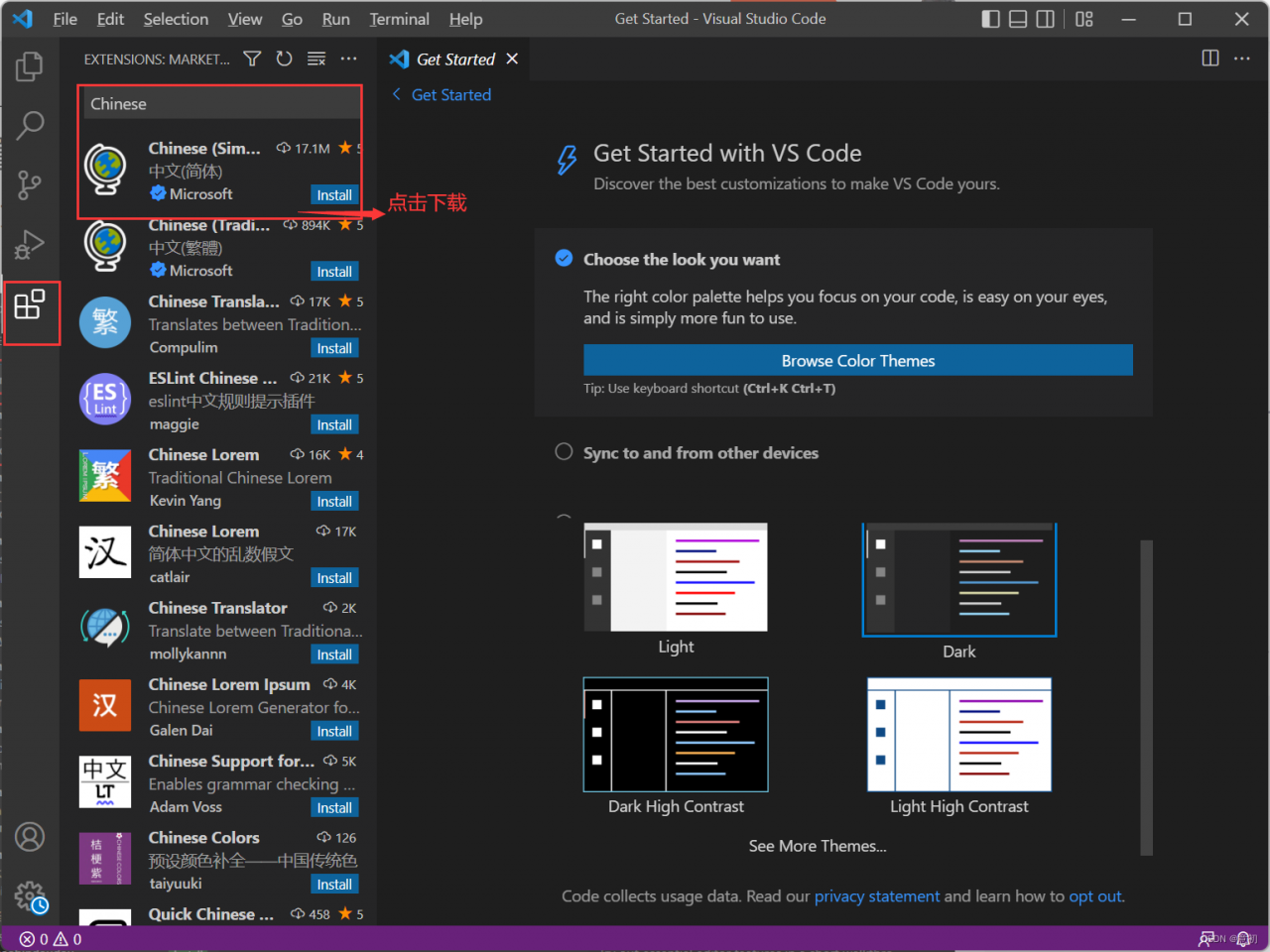Refresh the extensions list
The width and height of the screenshot is (1270, 952).
285,59
